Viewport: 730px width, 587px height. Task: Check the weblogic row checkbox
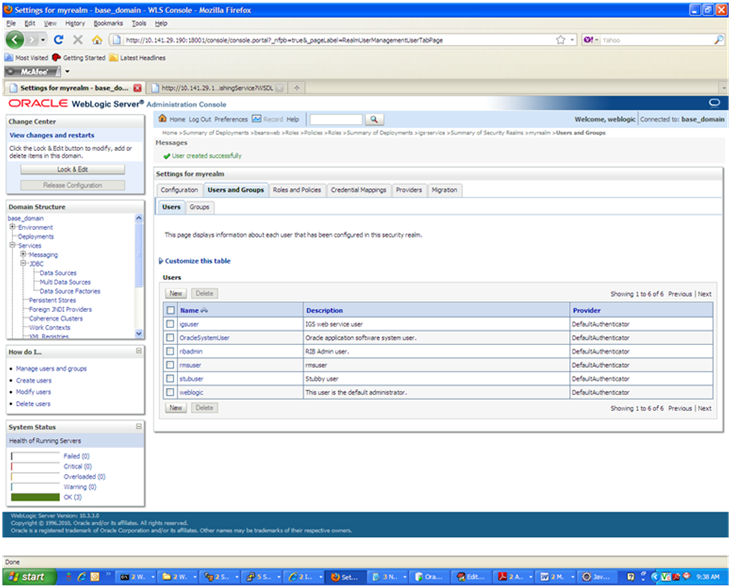170,392
